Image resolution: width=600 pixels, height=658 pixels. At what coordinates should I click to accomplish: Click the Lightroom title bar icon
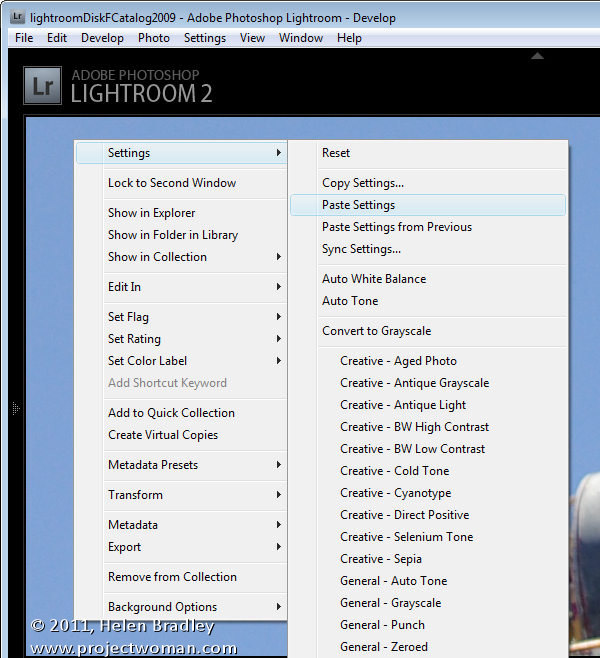click(17, 17)
